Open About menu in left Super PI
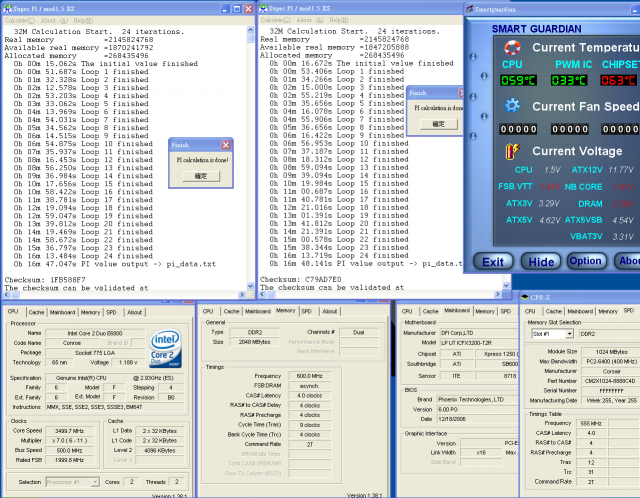Image resolution: width=640 pixels, height=498 pixels. click(x=54, y=20)
